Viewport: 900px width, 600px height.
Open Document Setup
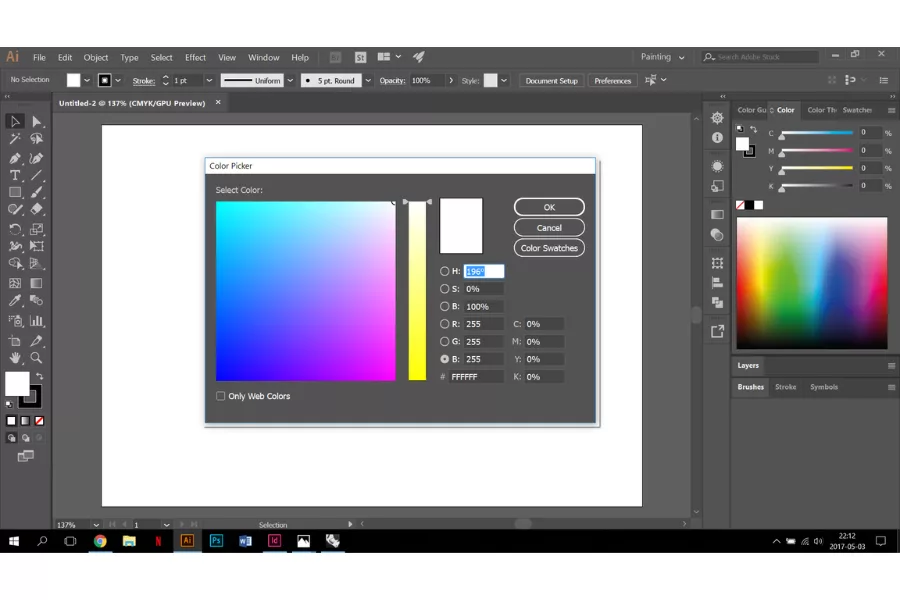pyautogui.click(x=552, y=80)
